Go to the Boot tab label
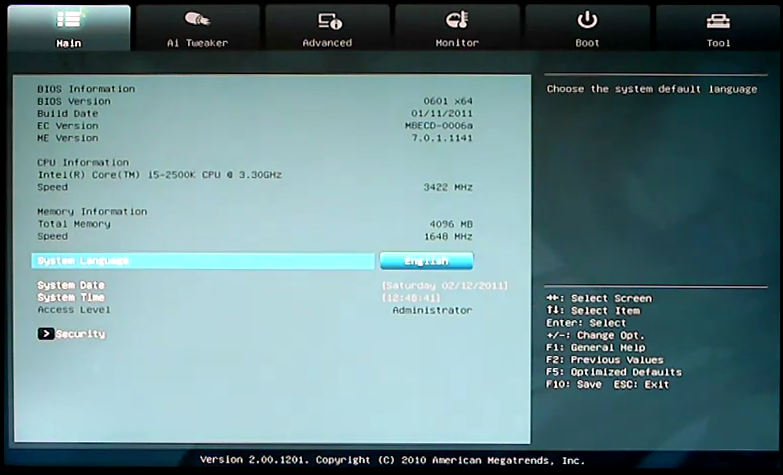Image resolution: width=783 pixels, height=475 pixels. click(x=588, y=43)
